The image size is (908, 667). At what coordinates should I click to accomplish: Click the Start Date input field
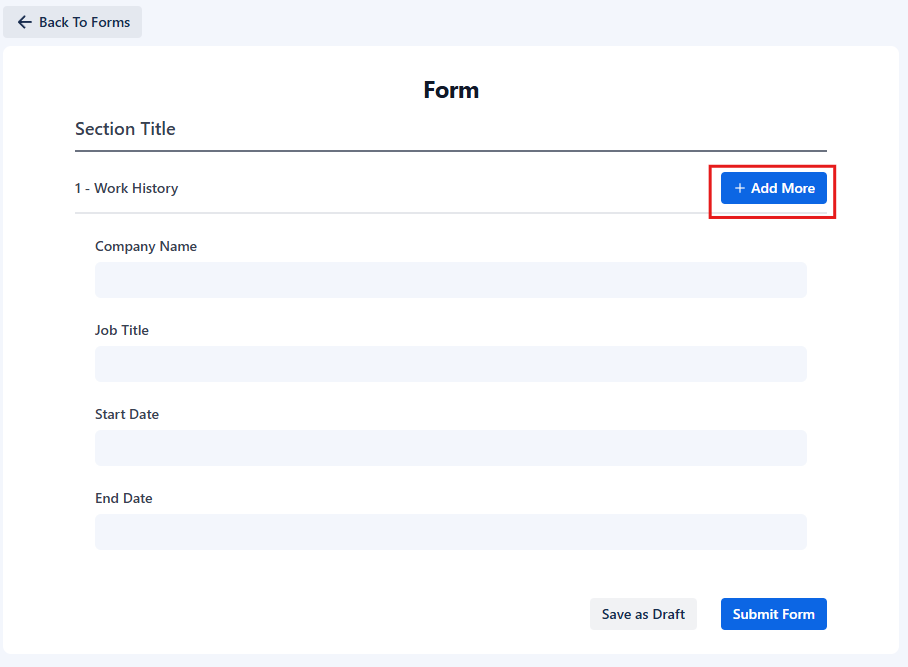click(x=450, y=448)
